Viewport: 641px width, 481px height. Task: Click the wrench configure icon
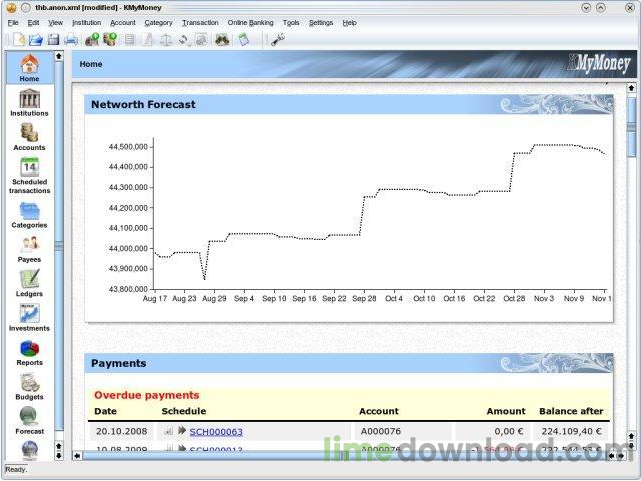pos(277,39)
